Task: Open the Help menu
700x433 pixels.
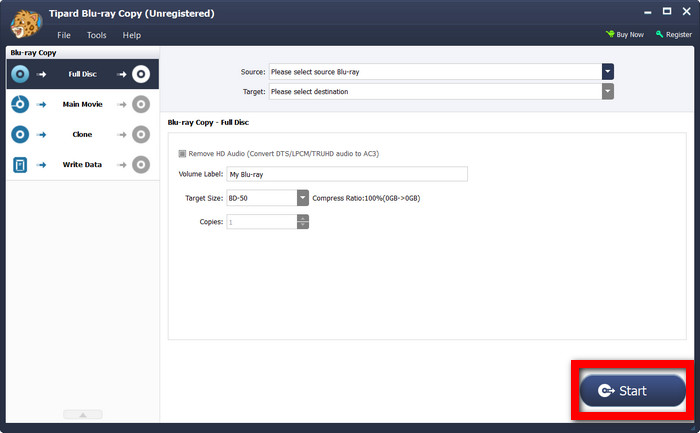Action: coord(132,35)
